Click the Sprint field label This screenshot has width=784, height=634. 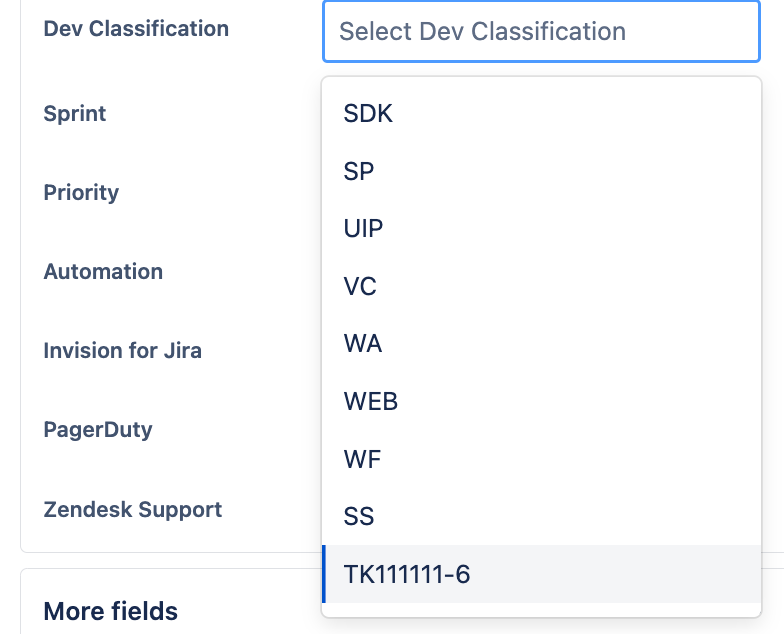[74, 114]
